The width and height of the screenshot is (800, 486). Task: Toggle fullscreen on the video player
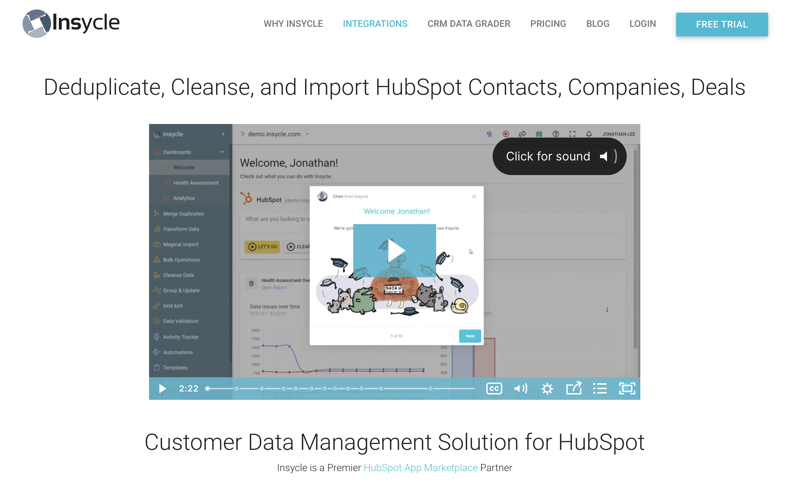tap(627, 389)
